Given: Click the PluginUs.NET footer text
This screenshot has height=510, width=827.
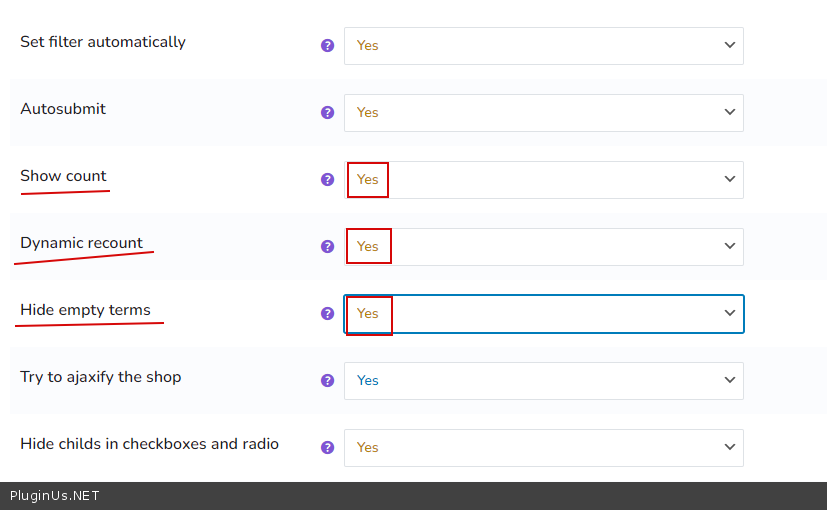Looking at the screenshot, I should pyautogui.click(x=55, y=496).
